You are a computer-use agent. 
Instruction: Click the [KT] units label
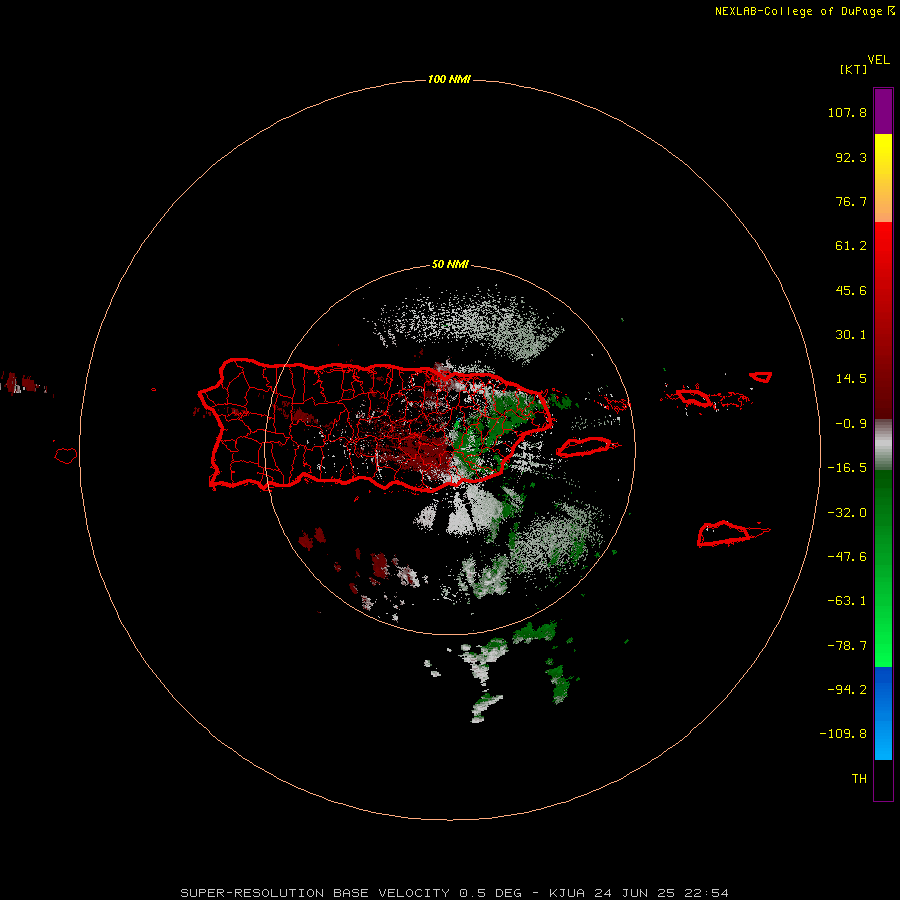[x=853, y=69]
